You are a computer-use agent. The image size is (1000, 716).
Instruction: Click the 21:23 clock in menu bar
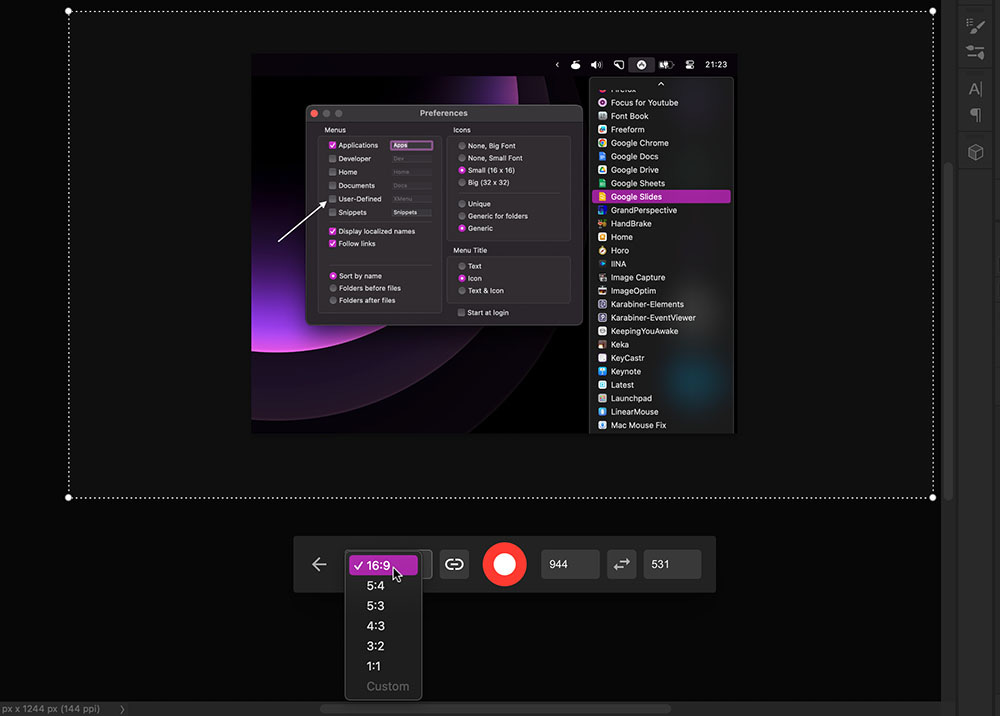pos(716,64)
